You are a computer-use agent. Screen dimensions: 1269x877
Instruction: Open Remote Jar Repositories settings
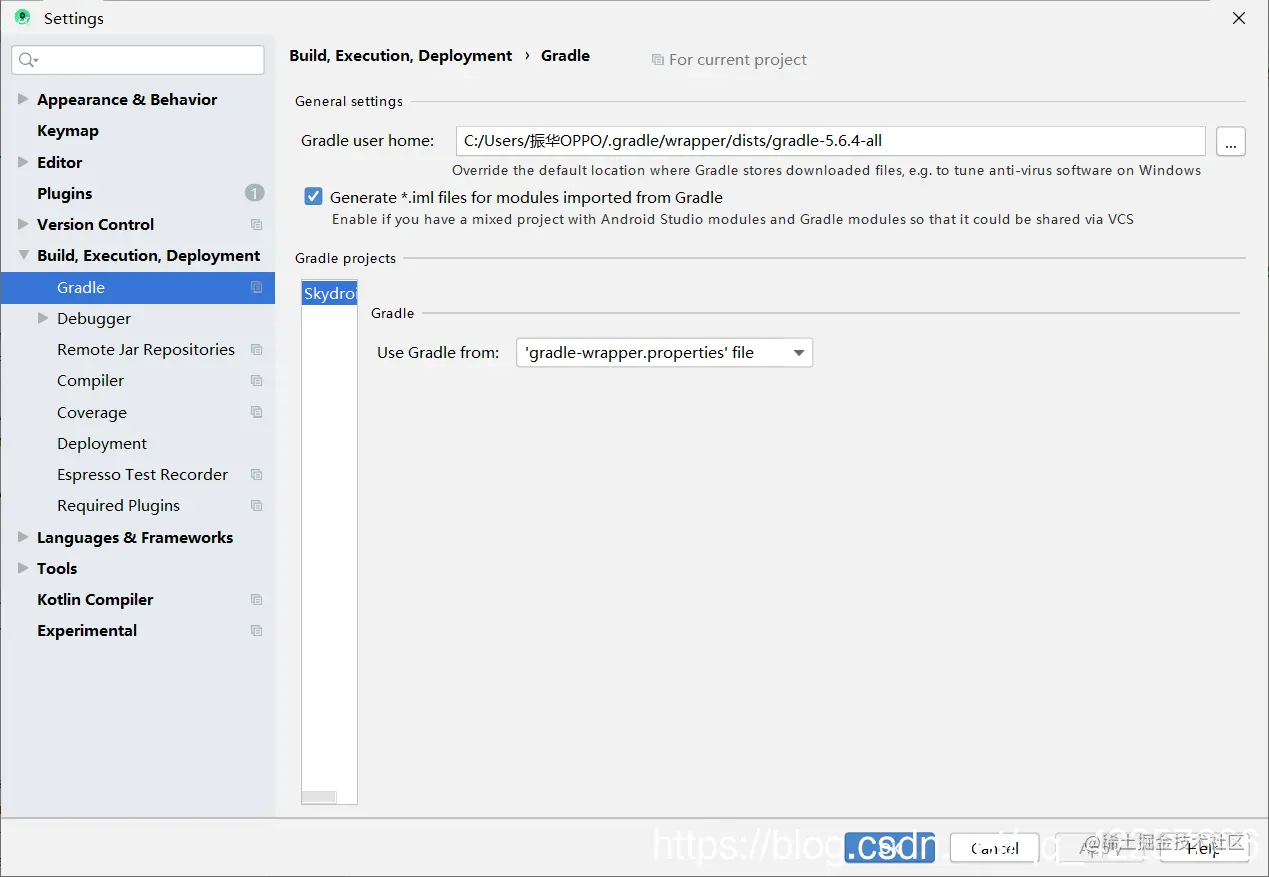tap(146, 350)
